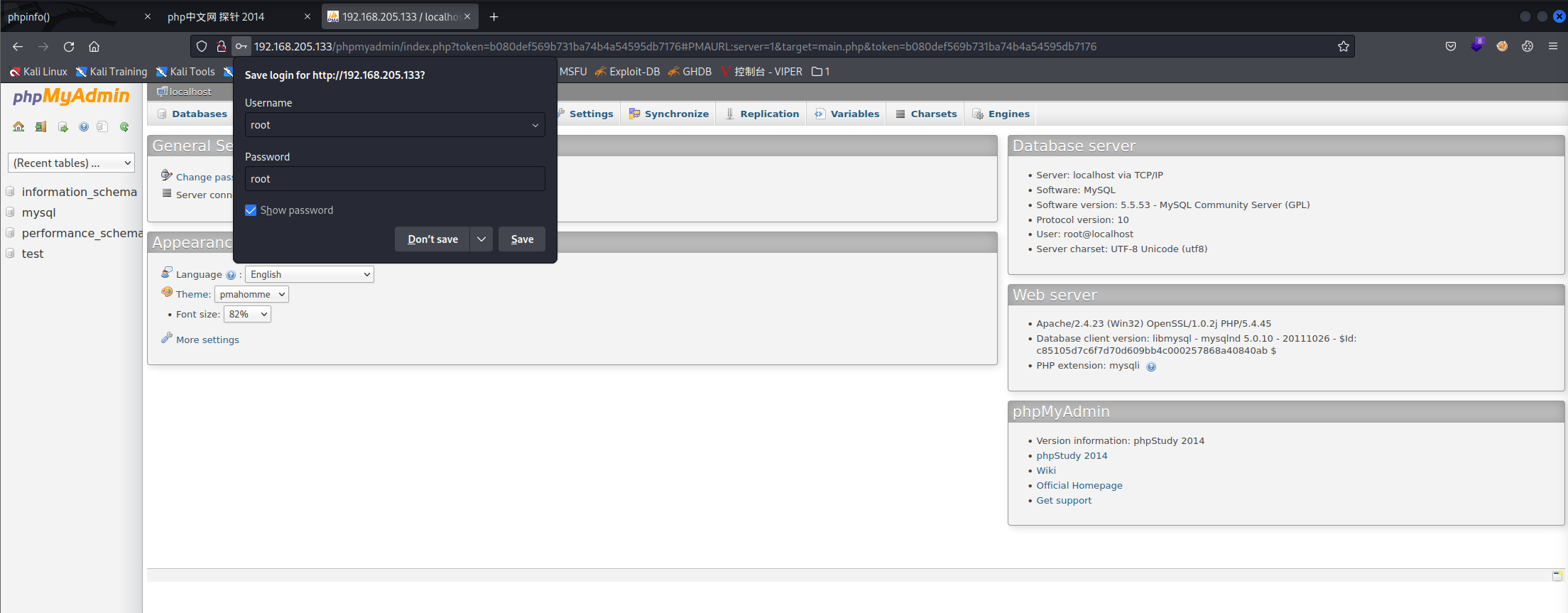Open the Theme dropdown showing pmahomme
1568x613 pixels.
[x=251, y=294]
